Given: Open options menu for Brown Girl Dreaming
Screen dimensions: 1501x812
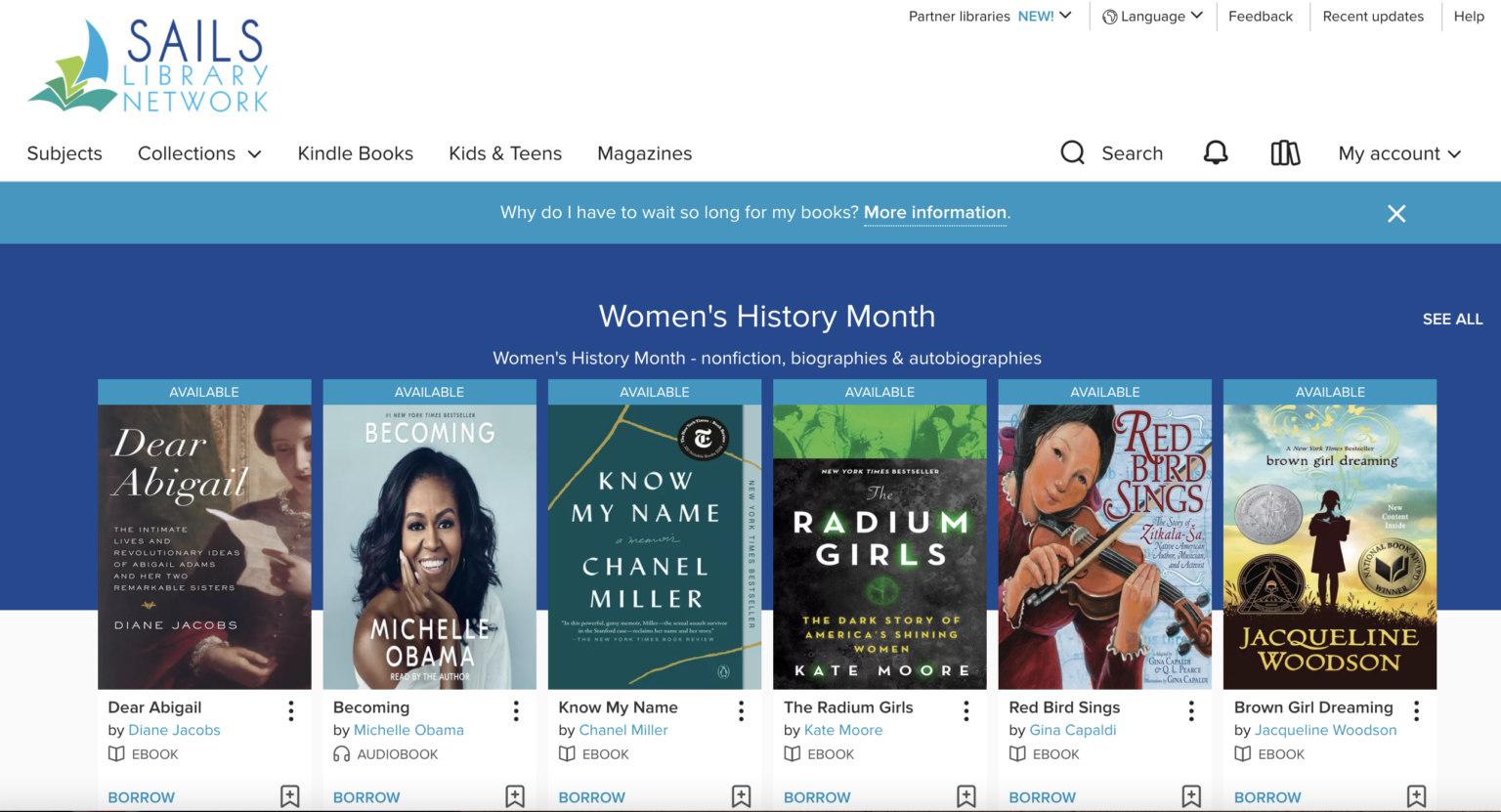Looking at the screenshot, I should [1416, 710].
